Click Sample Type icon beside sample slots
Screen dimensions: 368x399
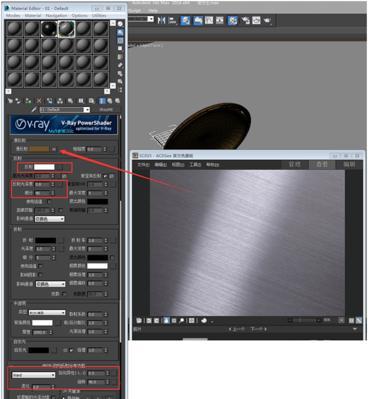click(120, 24)
